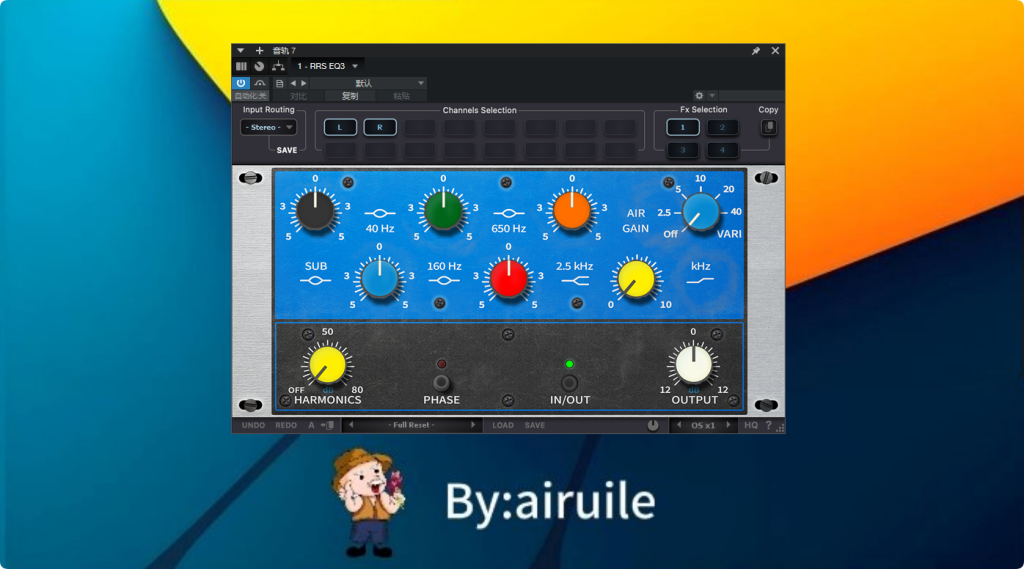Click the automation curve icon beside power

tap(260, 83)
